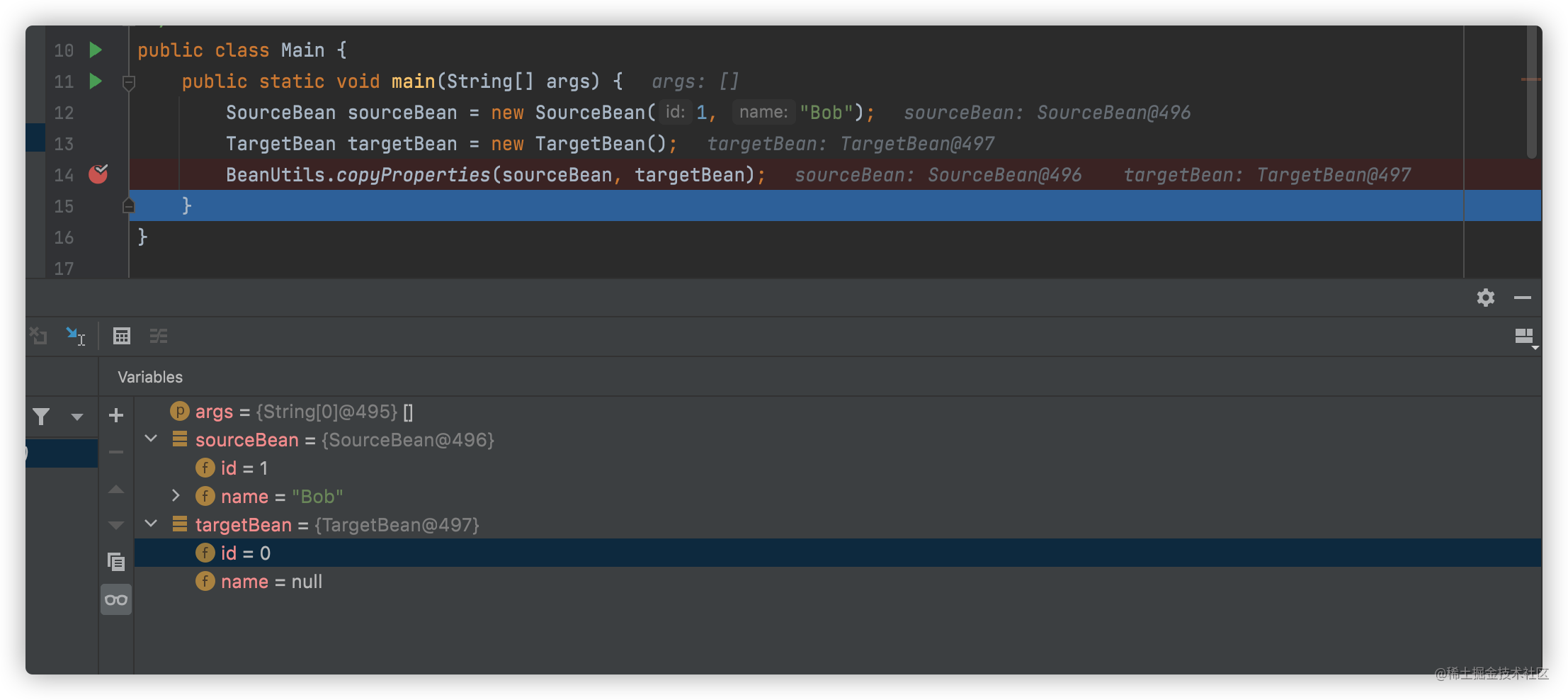Select the Variables panel header label
The height and width of the screenshot is (700, 1568).
(x=149, y=376)
